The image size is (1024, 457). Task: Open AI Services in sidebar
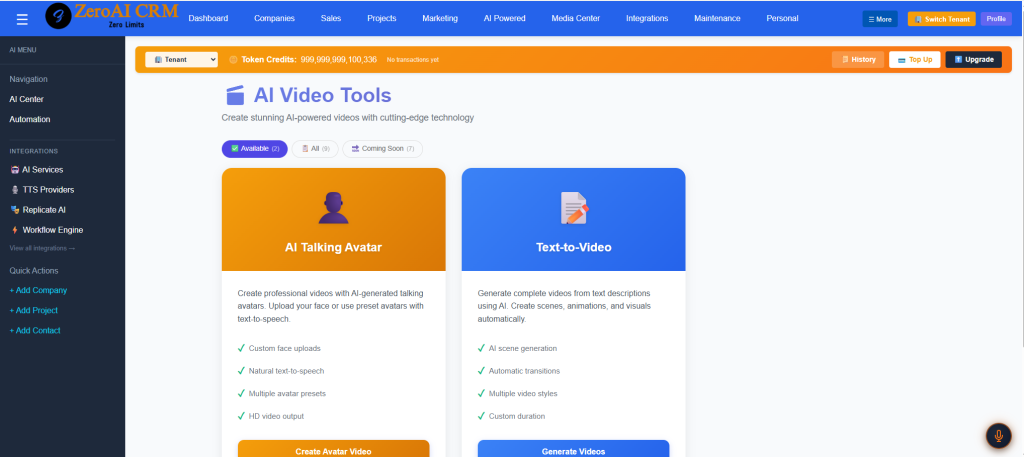tap(42, 170)
